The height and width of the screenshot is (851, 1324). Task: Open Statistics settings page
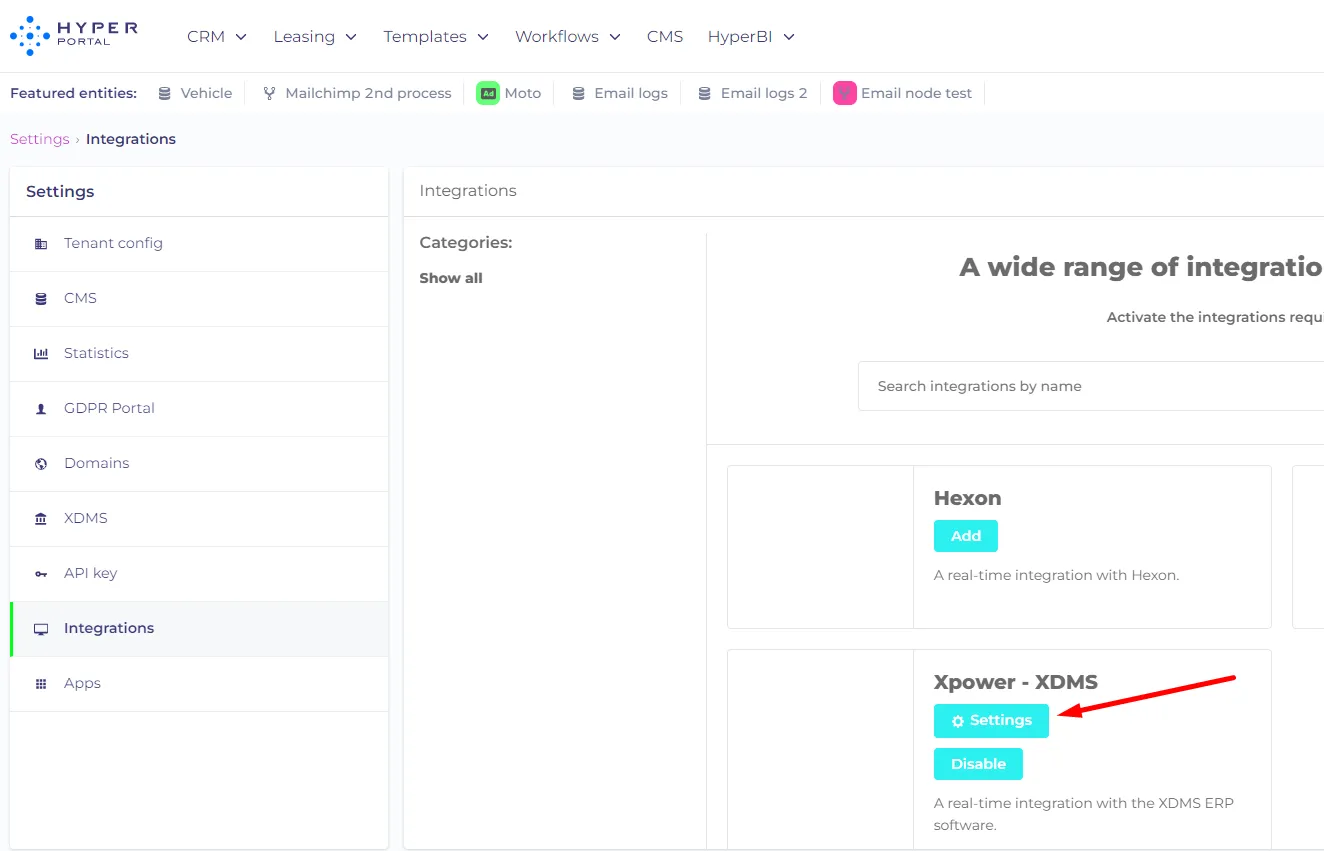[199, 354]
